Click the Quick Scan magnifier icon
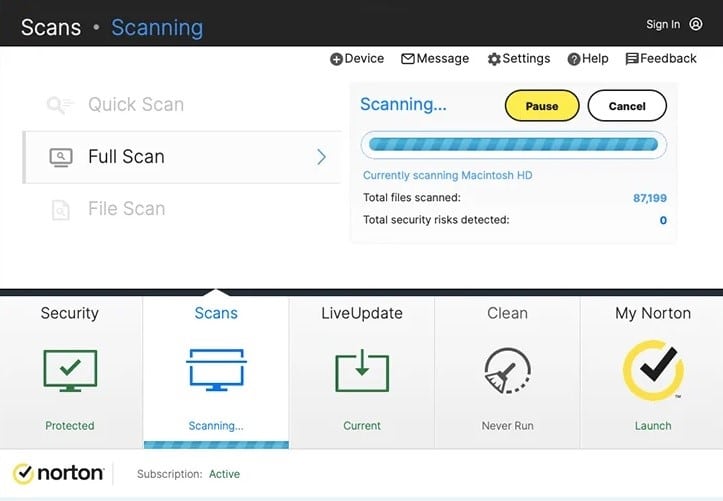Viewport: 723px width, 501px height. point(60,105)
